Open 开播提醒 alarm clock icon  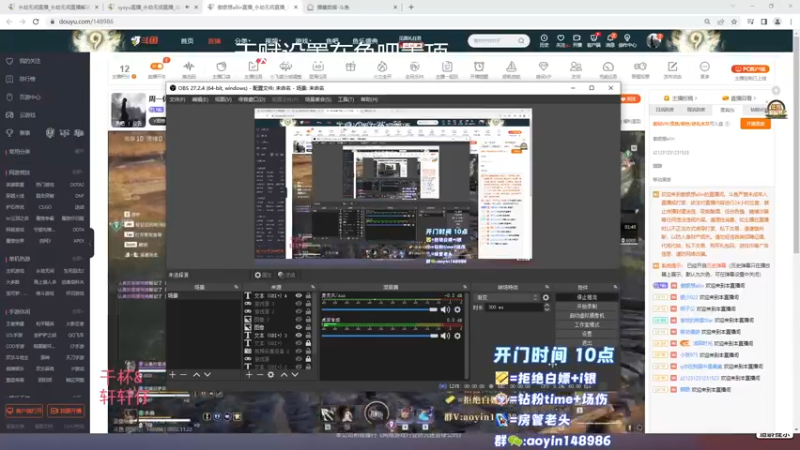pyautogui.click(x=479, y=67)
